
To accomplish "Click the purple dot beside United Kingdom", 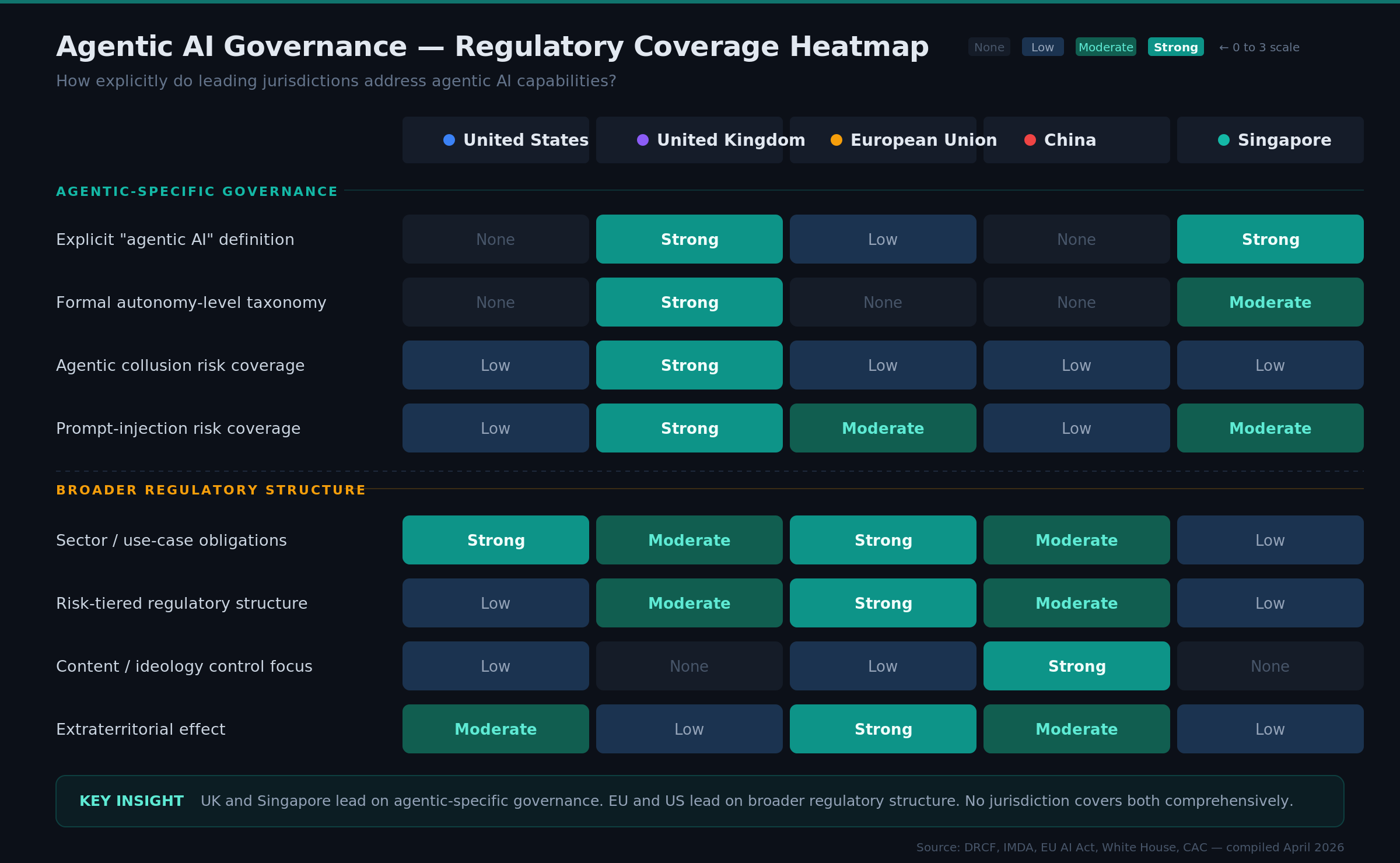I will coord(642,140).
